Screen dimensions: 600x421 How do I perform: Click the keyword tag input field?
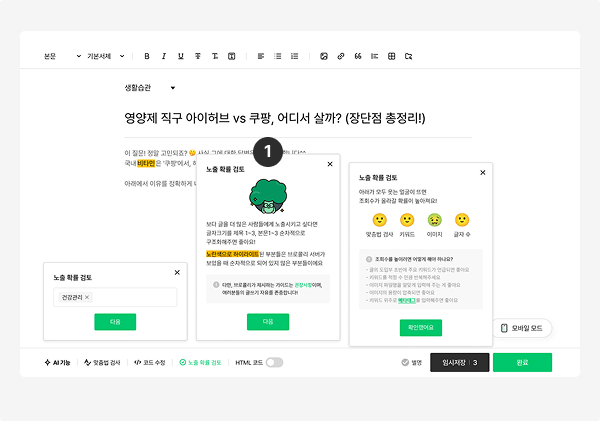(115, 297)
